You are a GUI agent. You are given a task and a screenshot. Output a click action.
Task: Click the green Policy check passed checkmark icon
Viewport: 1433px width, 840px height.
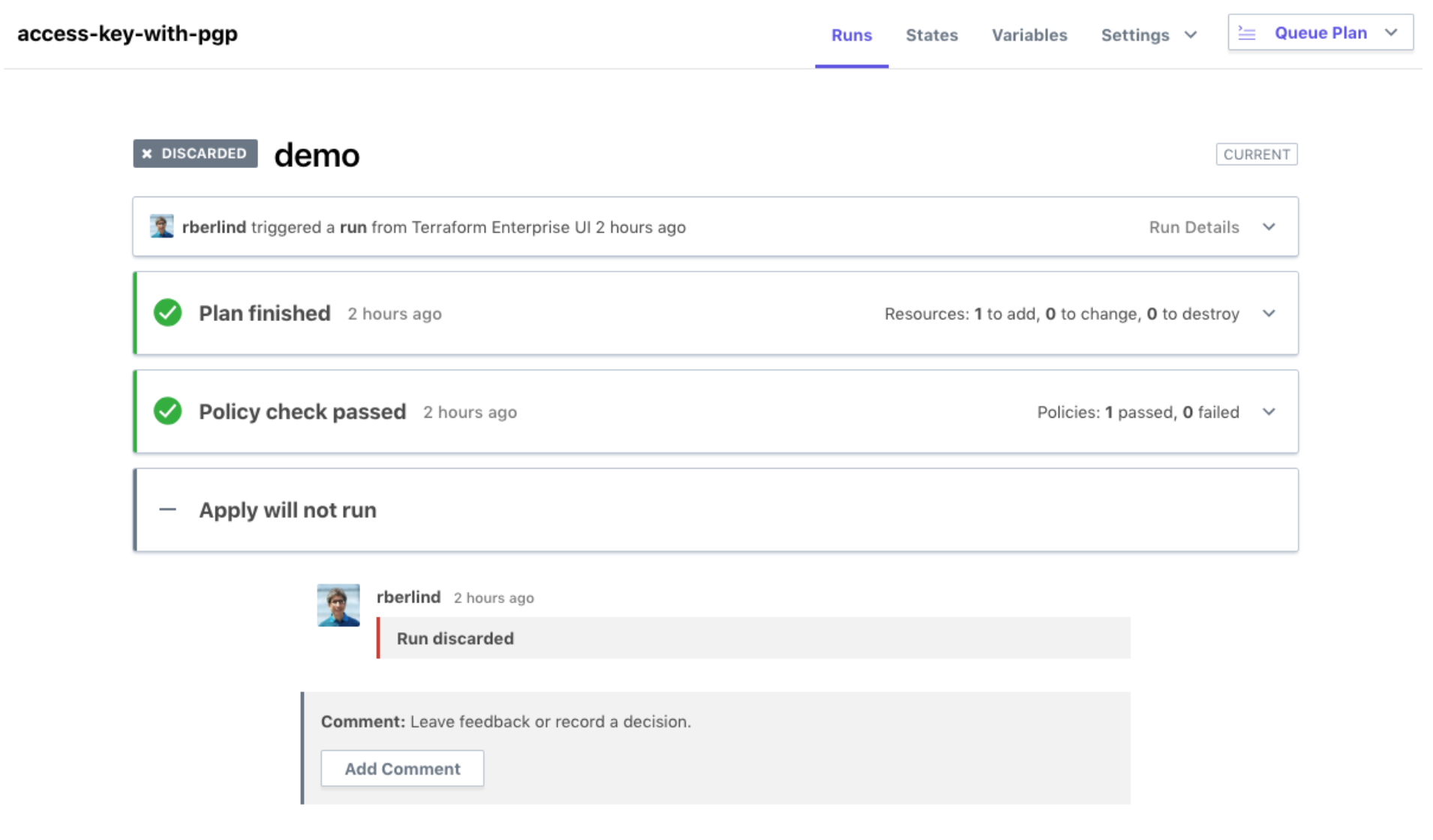click(x=167, y=411)
